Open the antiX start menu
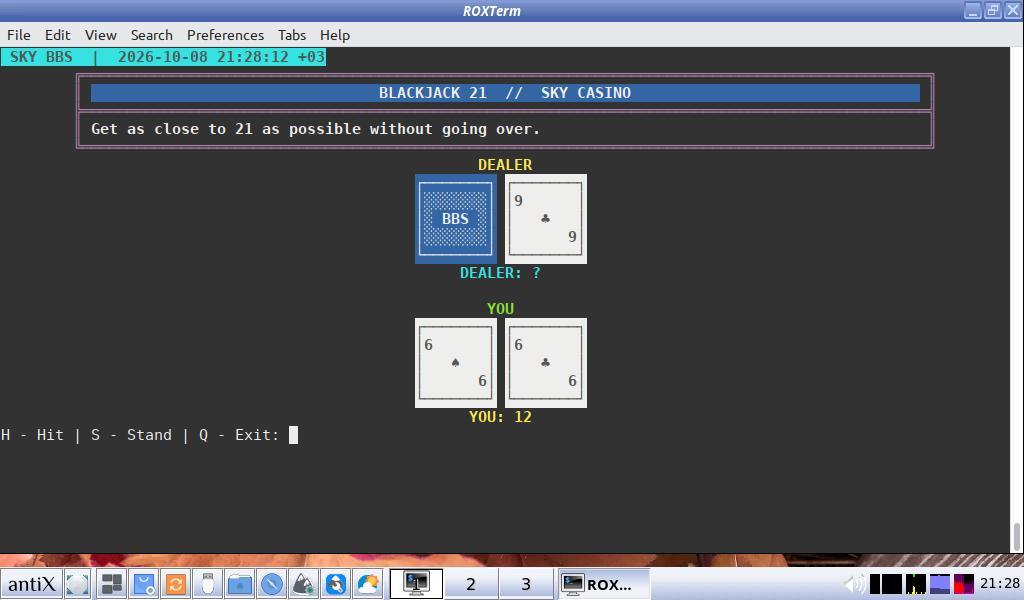 (x=31, y=584)
